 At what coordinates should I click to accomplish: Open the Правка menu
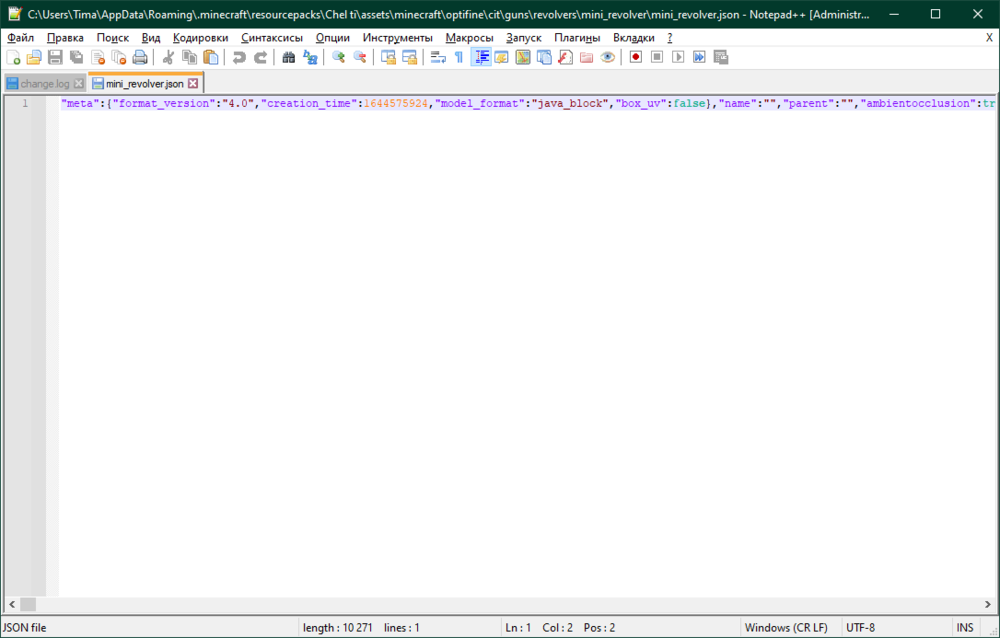tap(65, 38)
